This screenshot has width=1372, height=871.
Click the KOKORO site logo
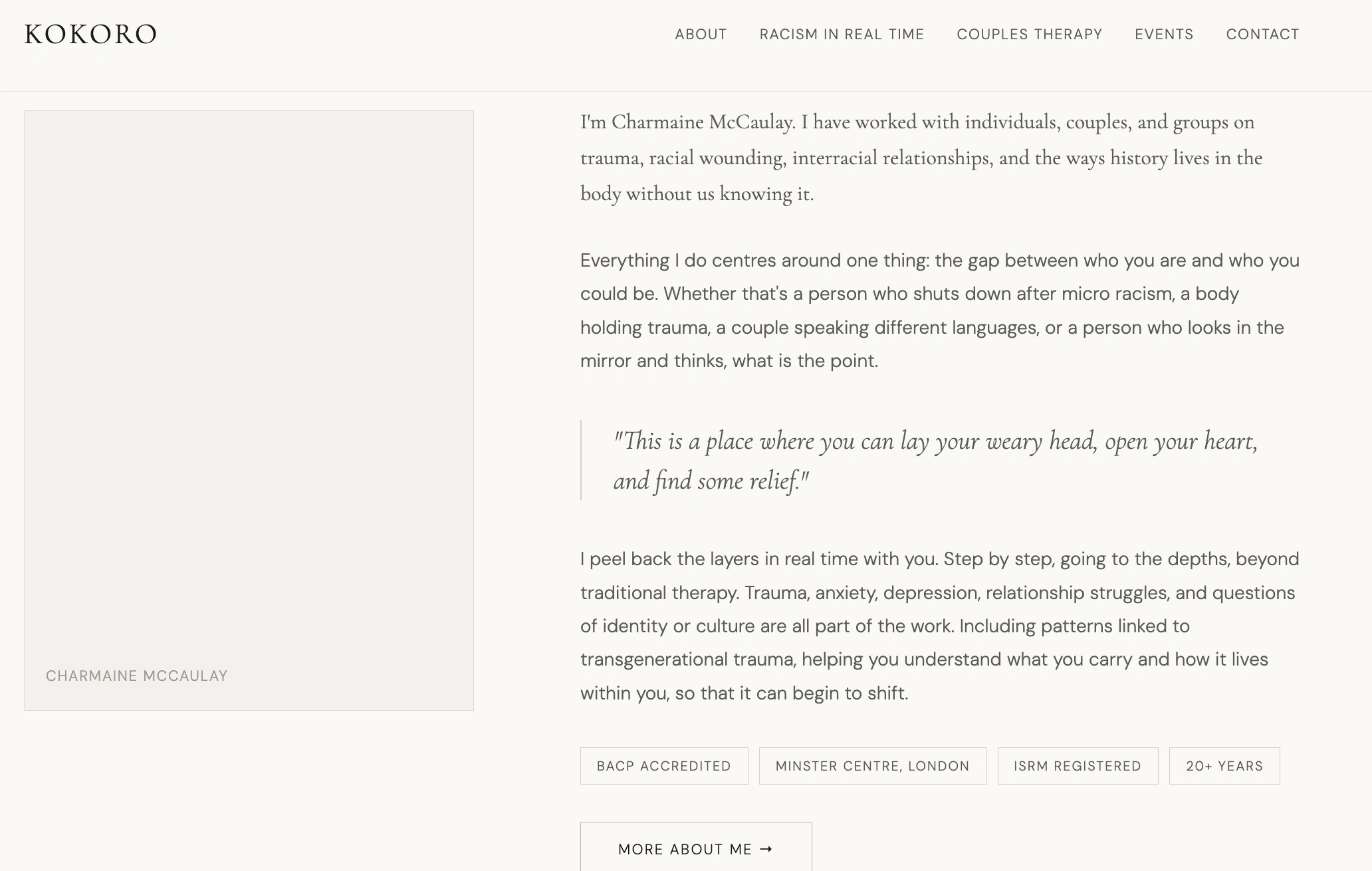(90, 35)
